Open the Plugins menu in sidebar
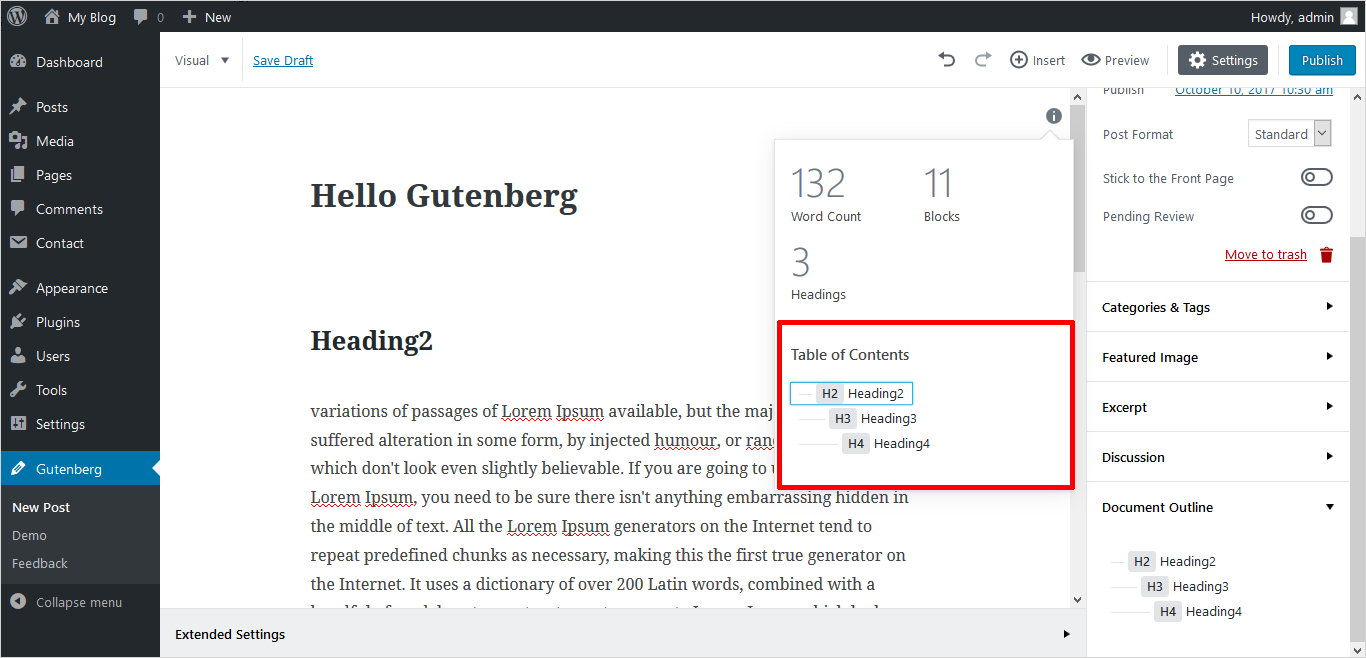This screenshot has height=658, width=1366. coord(57,322)
